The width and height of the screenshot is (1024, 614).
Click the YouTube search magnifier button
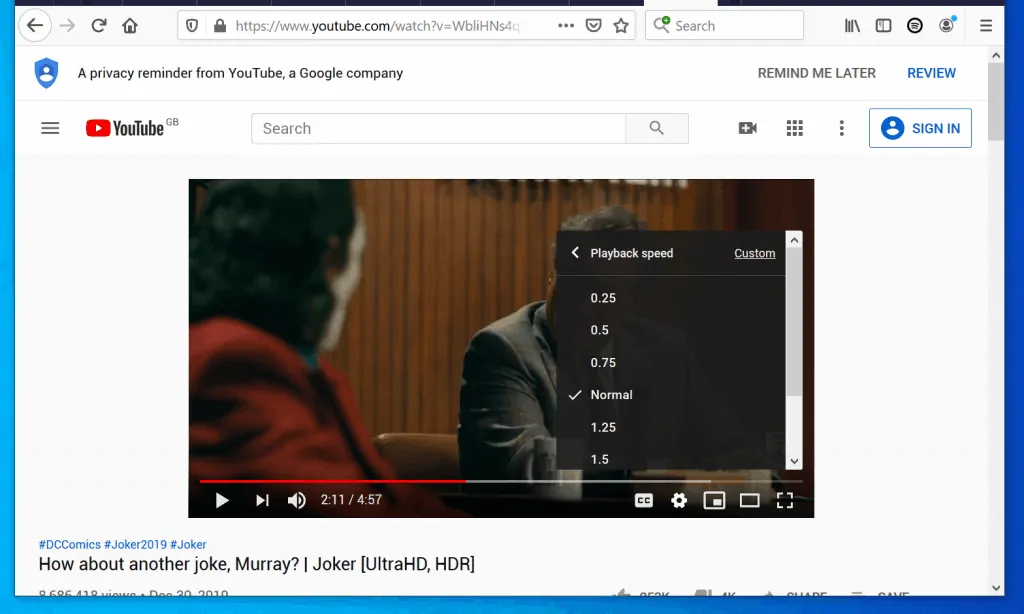click(657, 128)
